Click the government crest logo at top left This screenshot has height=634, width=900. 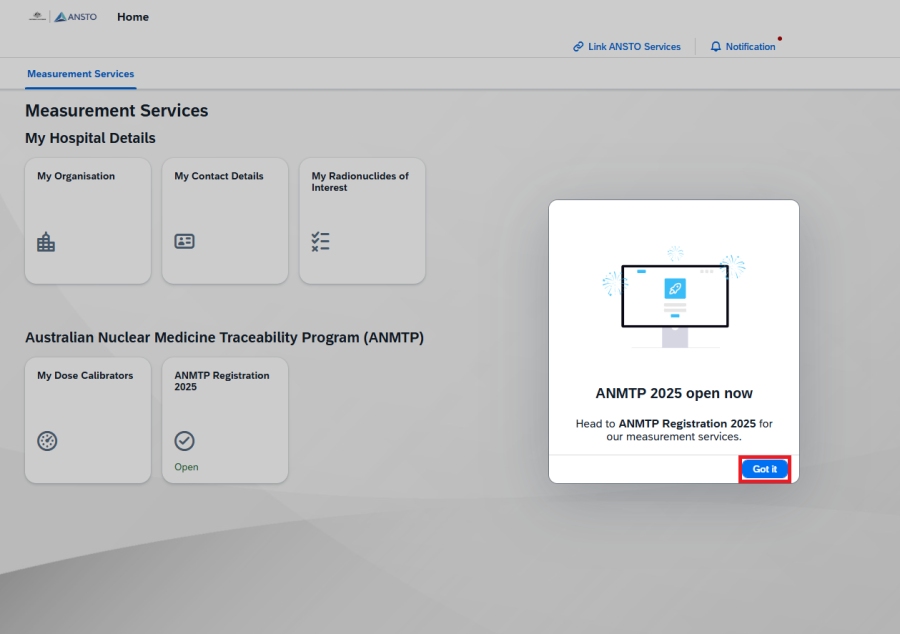point(38,17)
